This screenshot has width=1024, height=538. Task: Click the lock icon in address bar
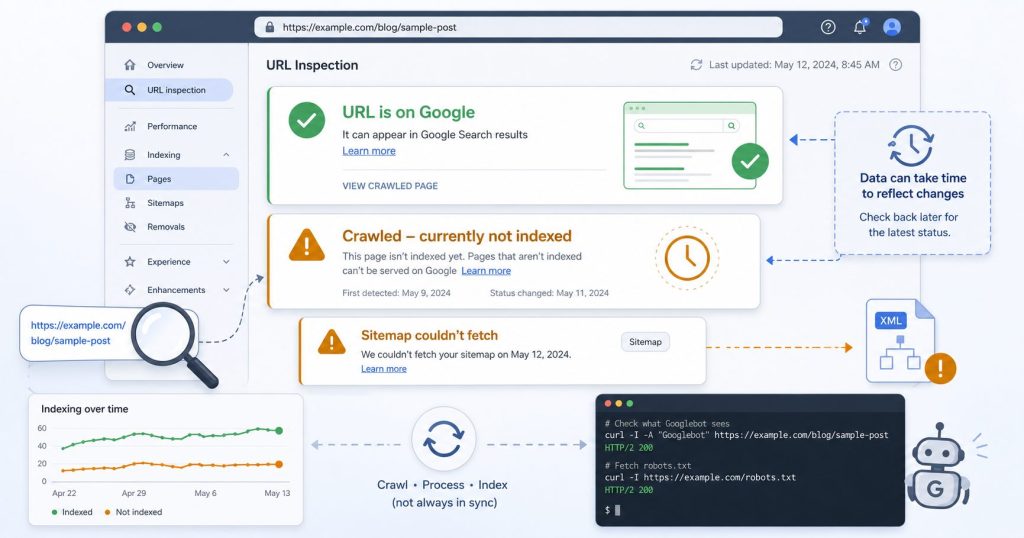pos(270,27)
